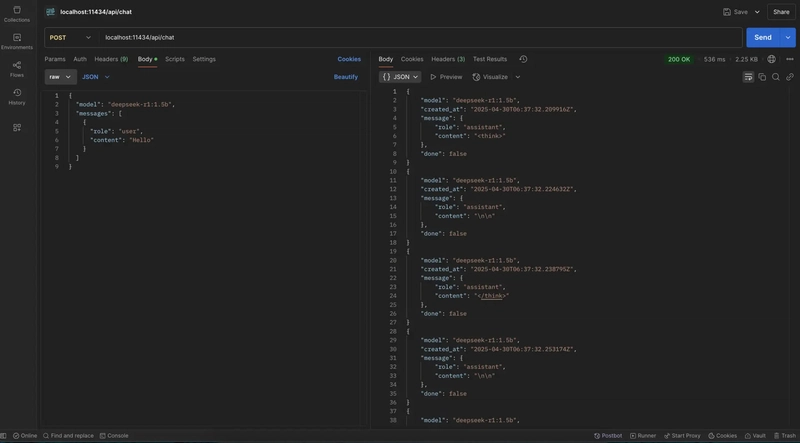Click the response link icon
Screen dimensions: 800x443
(x=790, y=77)
